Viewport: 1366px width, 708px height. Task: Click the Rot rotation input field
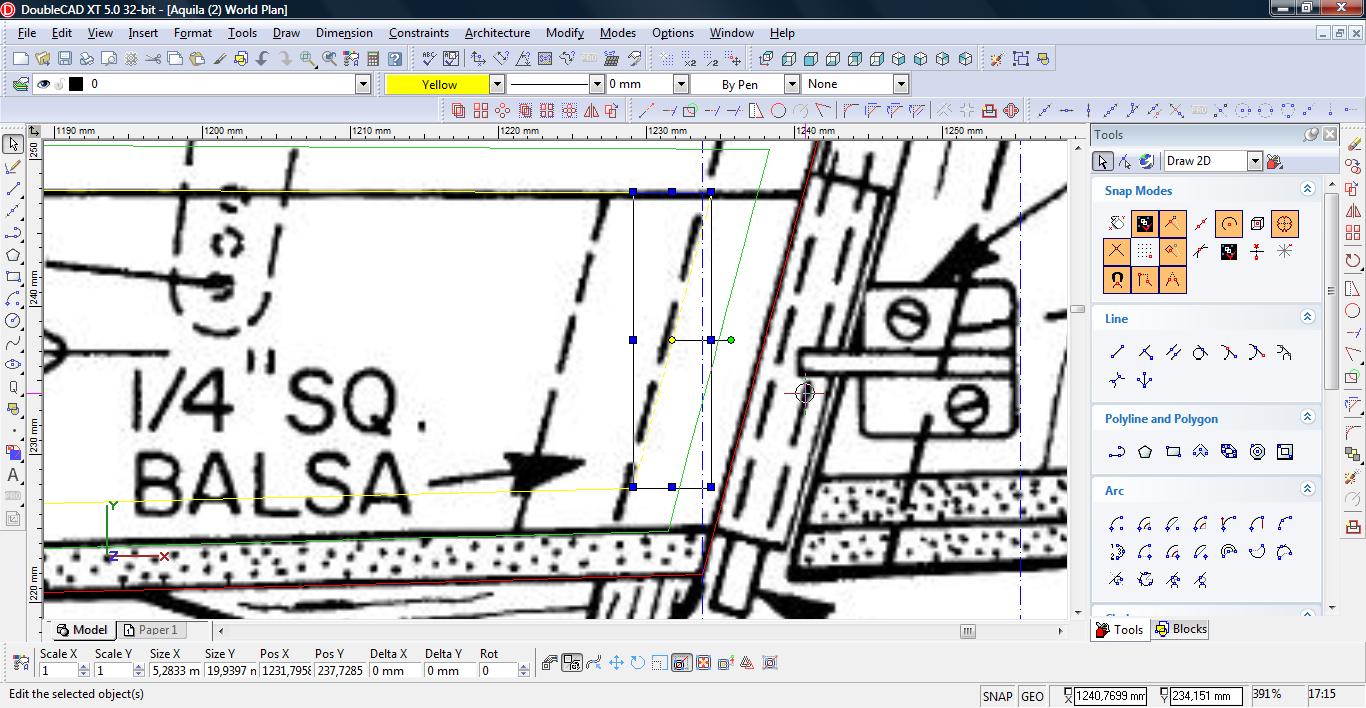pos(497,671)
